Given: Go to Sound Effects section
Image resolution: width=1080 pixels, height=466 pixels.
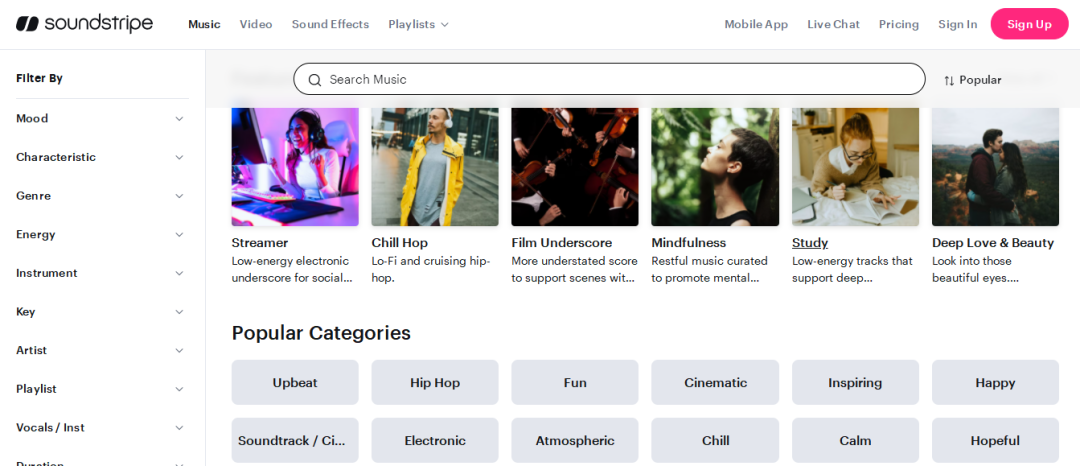Looking at the screenshot, I should (330, 24).
